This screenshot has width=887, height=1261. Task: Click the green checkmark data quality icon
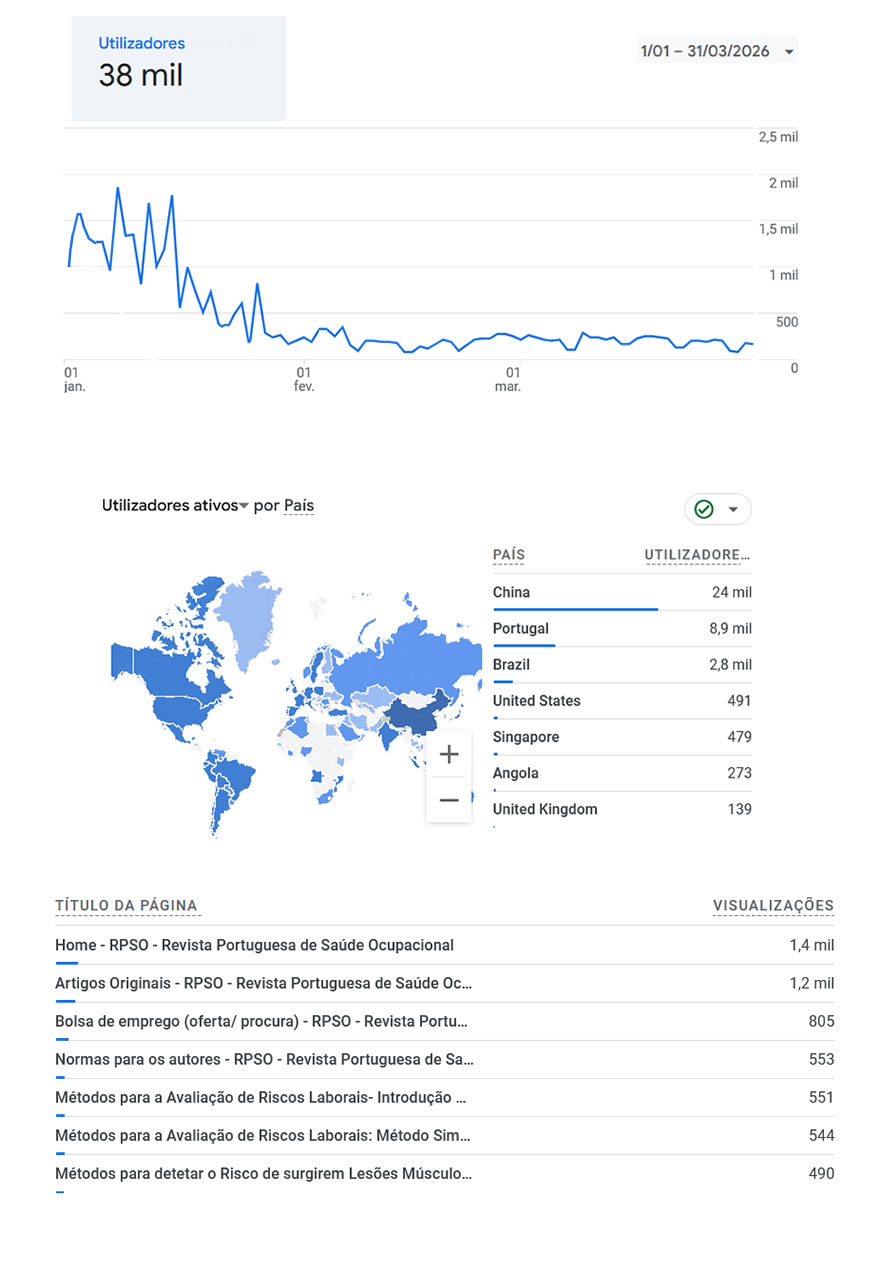tap(704, 509)
